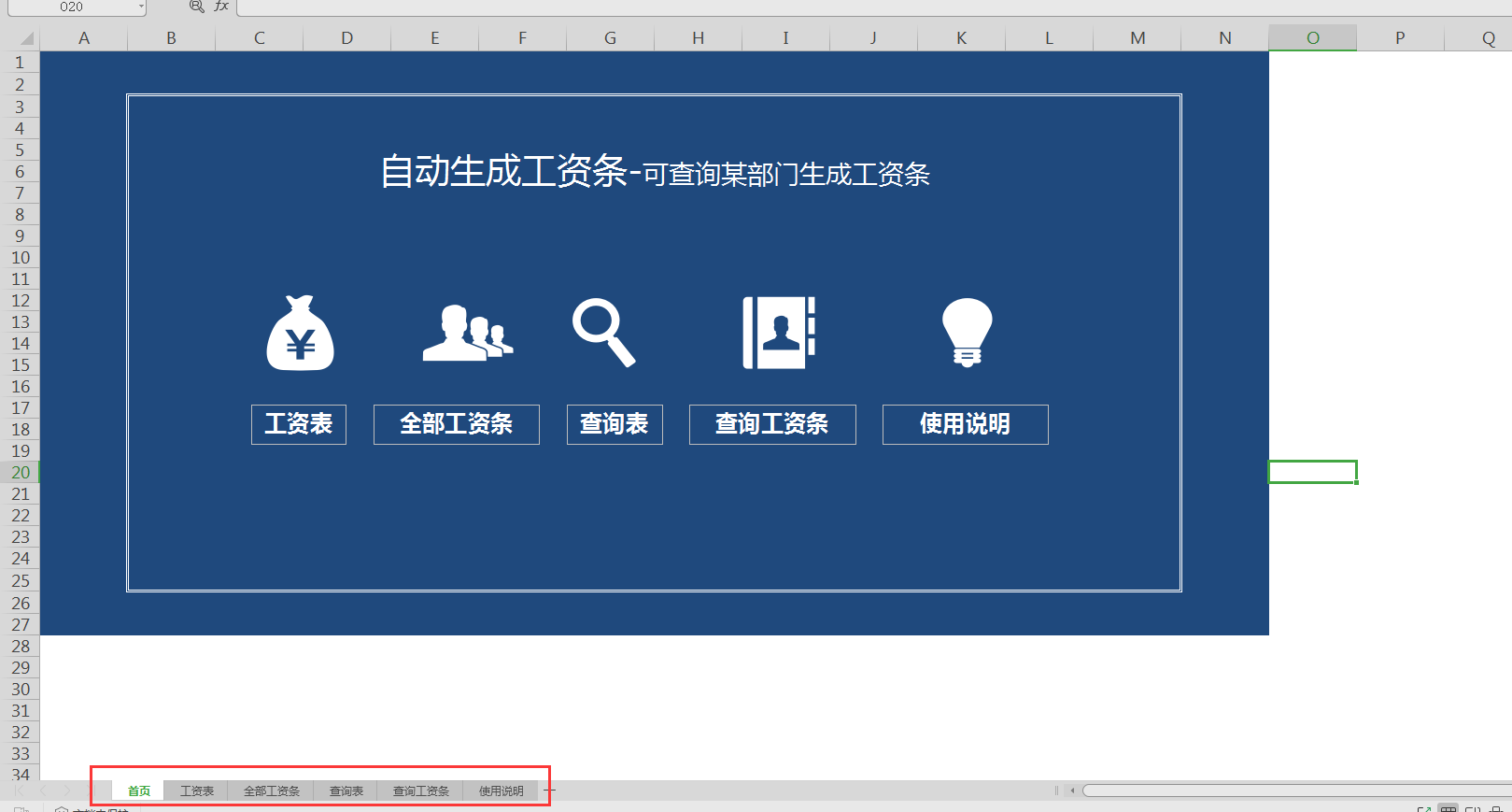1512x812 pixels.
Task: Click inside the formula bar input
Action: (x=874, y=7)
